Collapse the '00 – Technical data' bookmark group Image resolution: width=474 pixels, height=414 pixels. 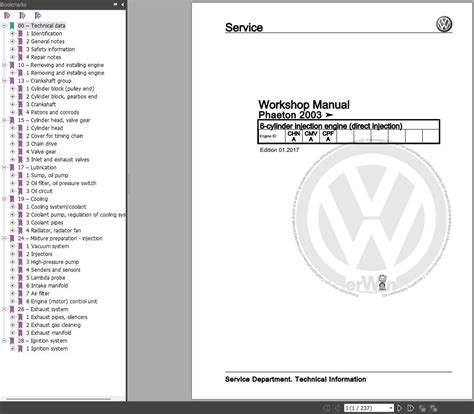[4, 26]
